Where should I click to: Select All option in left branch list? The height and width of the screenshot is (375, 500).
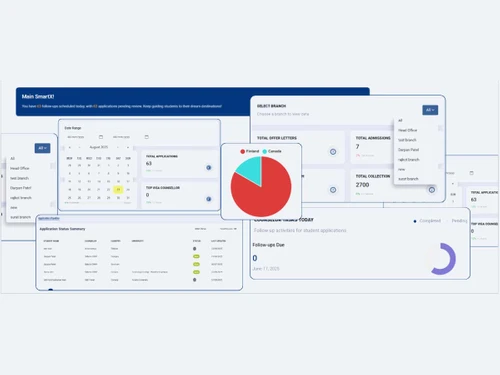point(12,159)
